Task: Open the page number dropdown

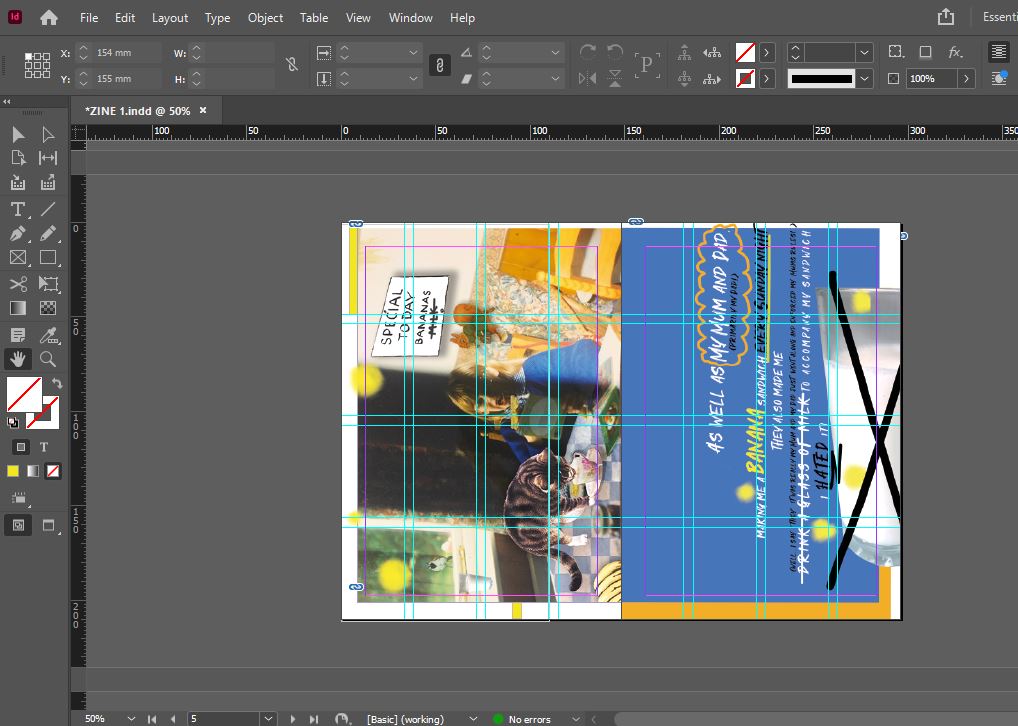Action: (x=267, y=718)
